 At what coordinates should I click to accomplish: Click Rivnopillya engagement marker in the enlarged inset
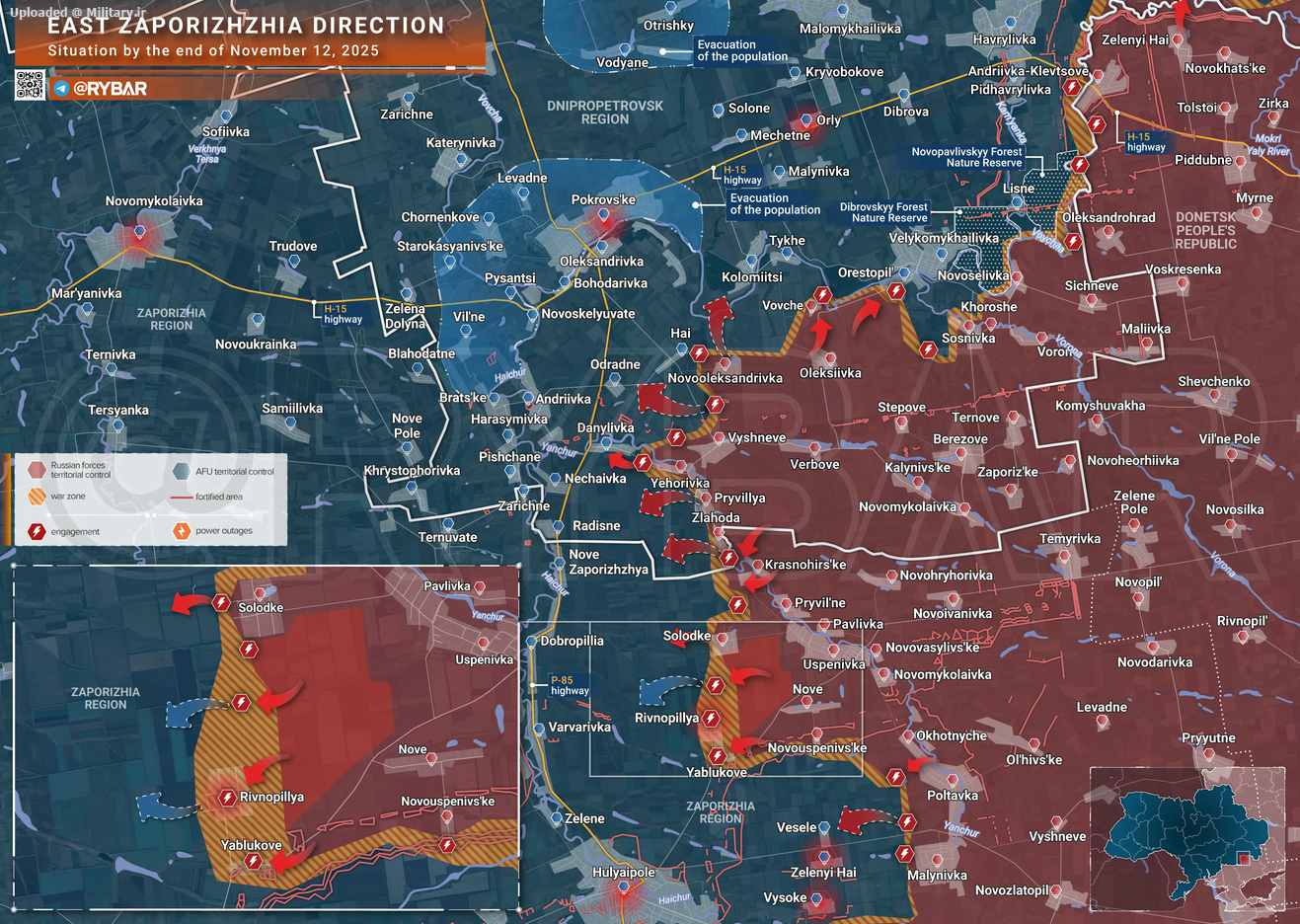(228, 798)
